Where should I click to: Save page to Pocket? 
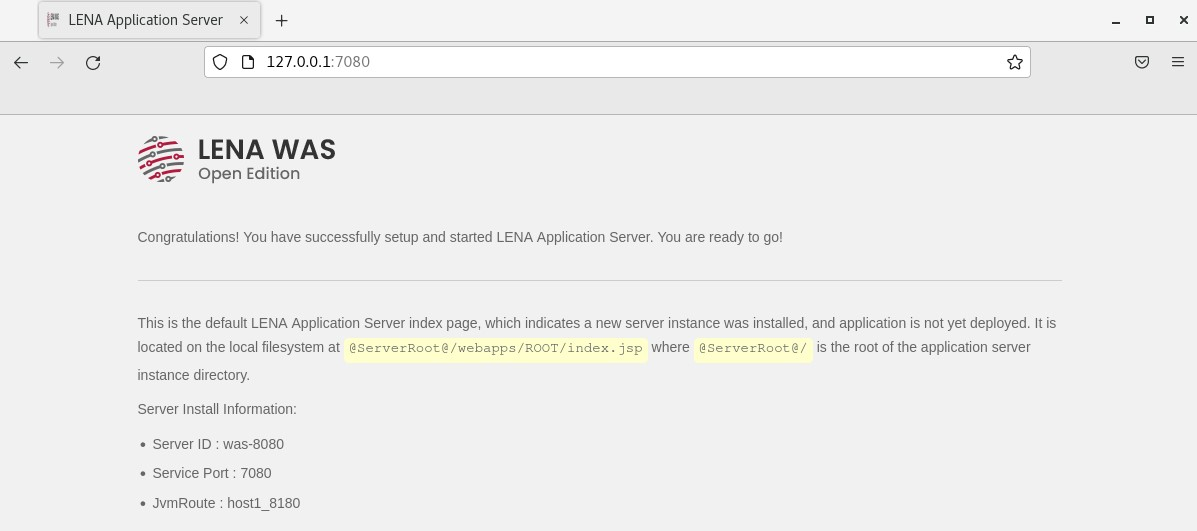pyautogui.click(x=1141, y=62)
